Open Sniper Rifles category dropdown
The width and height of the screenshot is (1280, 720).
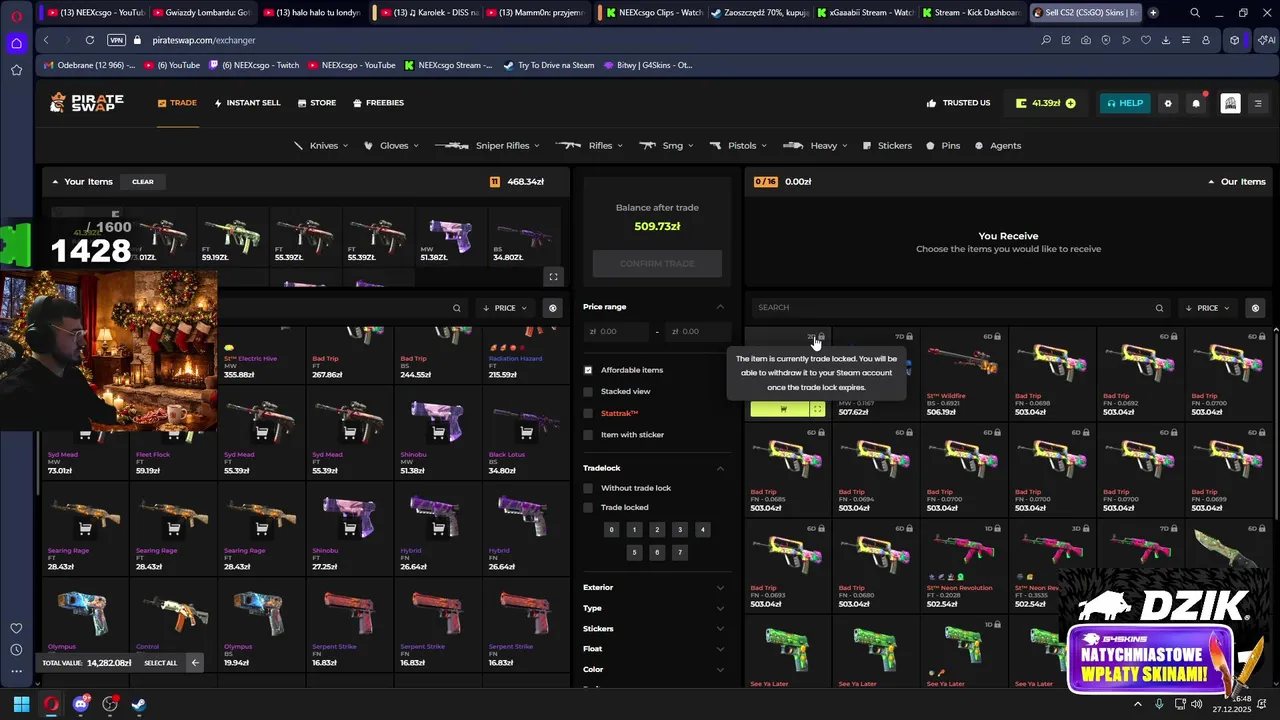click(x=486, y=146)
